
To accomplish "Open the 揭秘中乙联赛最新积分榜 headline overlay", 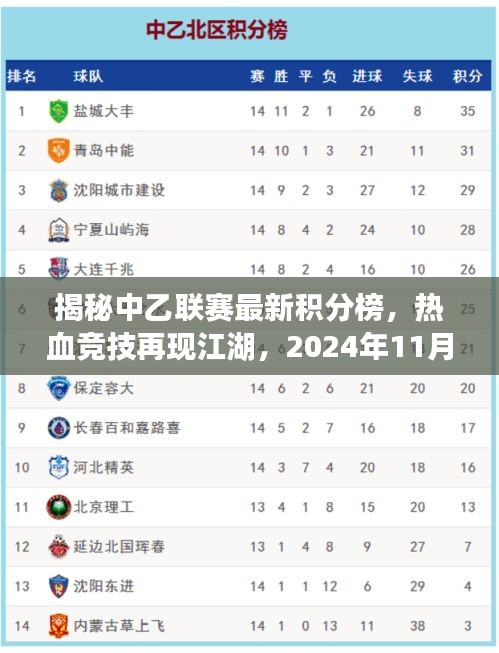I will (250, 326).
